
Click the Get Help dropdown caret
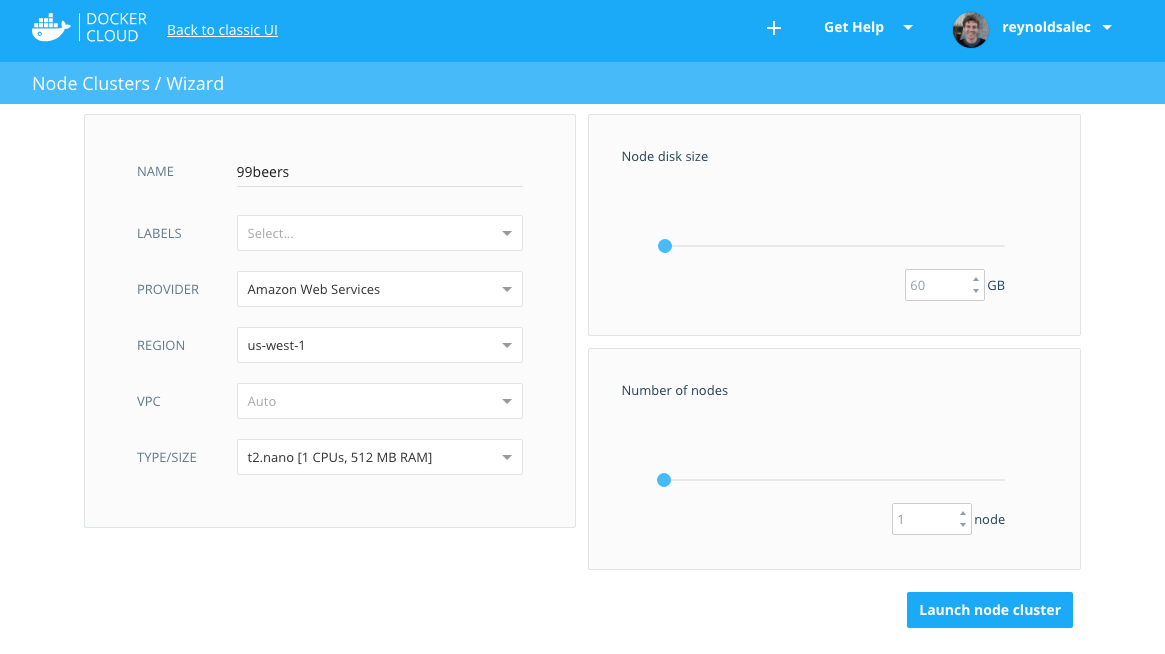pos(907,27)
